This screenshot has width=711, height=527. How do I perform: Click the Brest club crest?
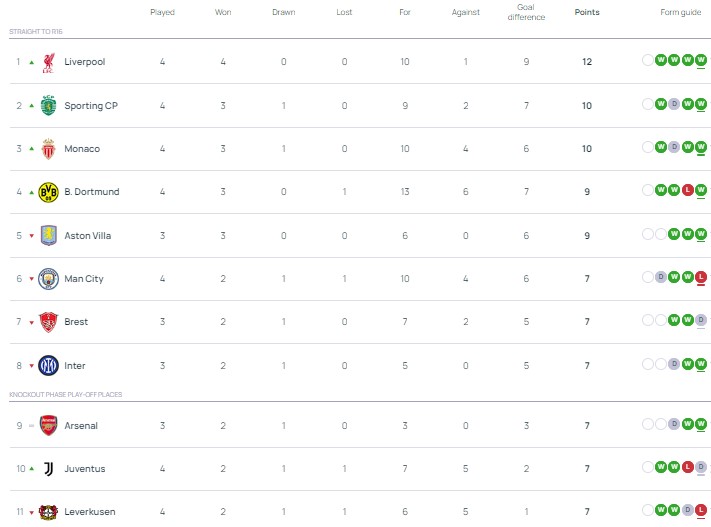(x=48, y=322)
